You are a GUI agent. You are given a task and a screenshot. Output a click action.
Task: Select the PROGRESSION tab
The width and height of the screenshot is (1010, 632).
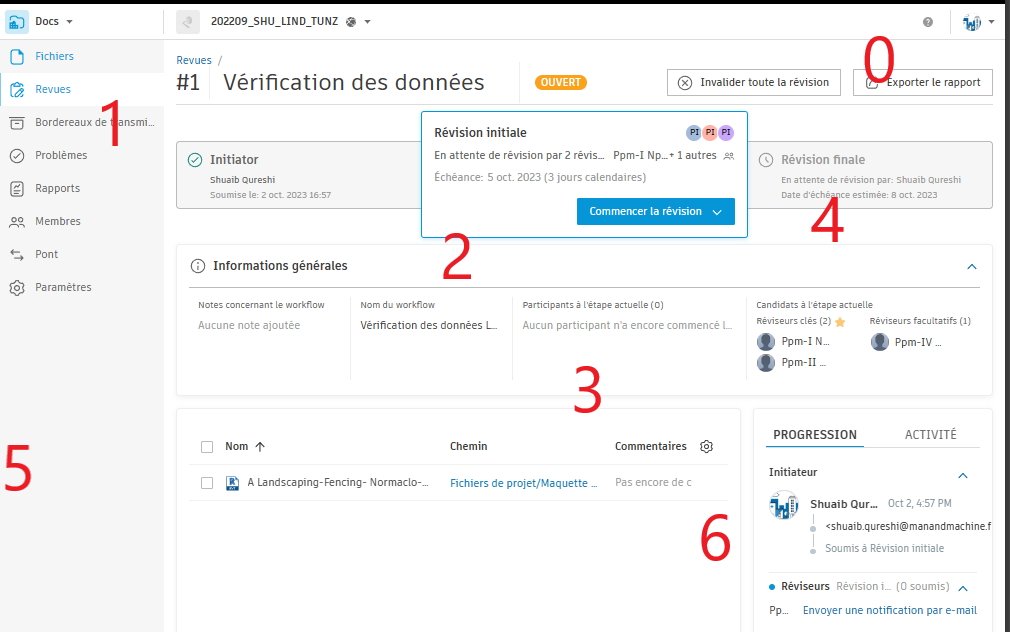click(x=814, y=434)
